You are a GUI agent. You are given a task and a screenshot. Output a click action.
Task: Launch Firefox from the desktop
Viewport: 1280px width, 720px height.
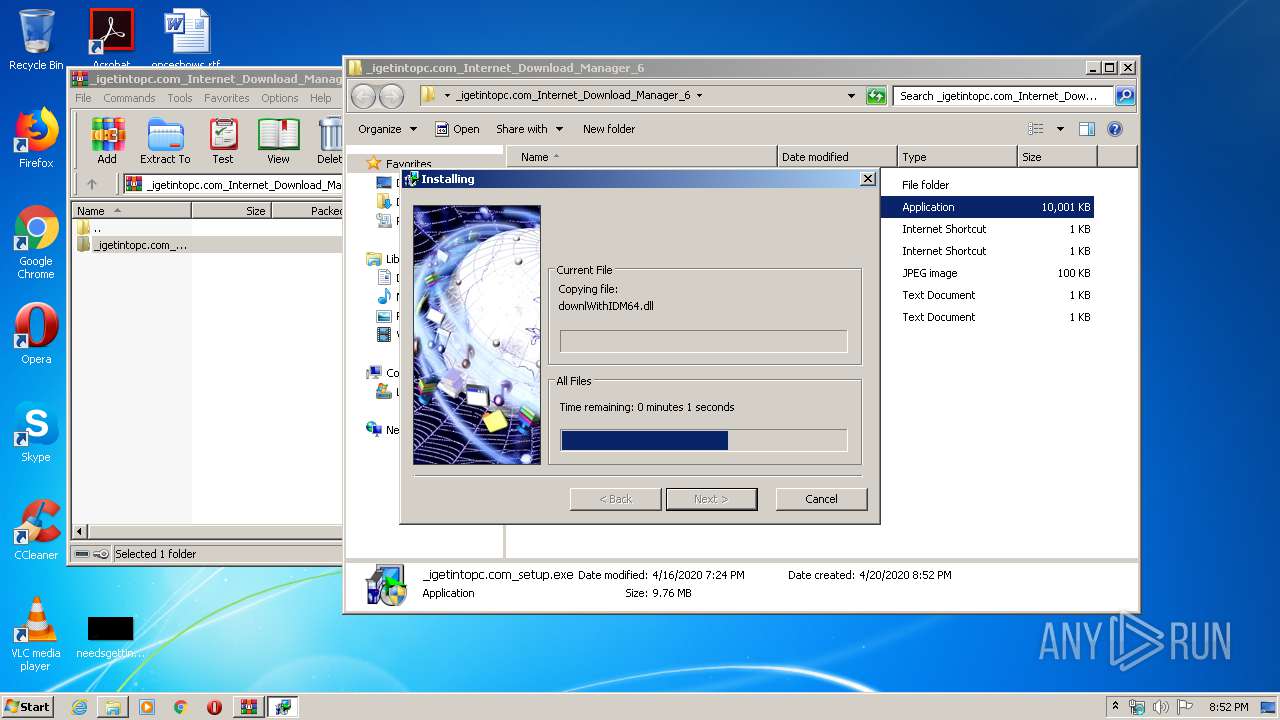pos(36,138)
